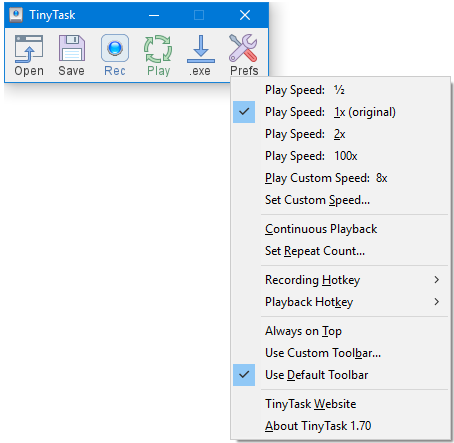Open Set Custom Speed dialog
The height and width of the screenshot is (443, 454).
340,200
